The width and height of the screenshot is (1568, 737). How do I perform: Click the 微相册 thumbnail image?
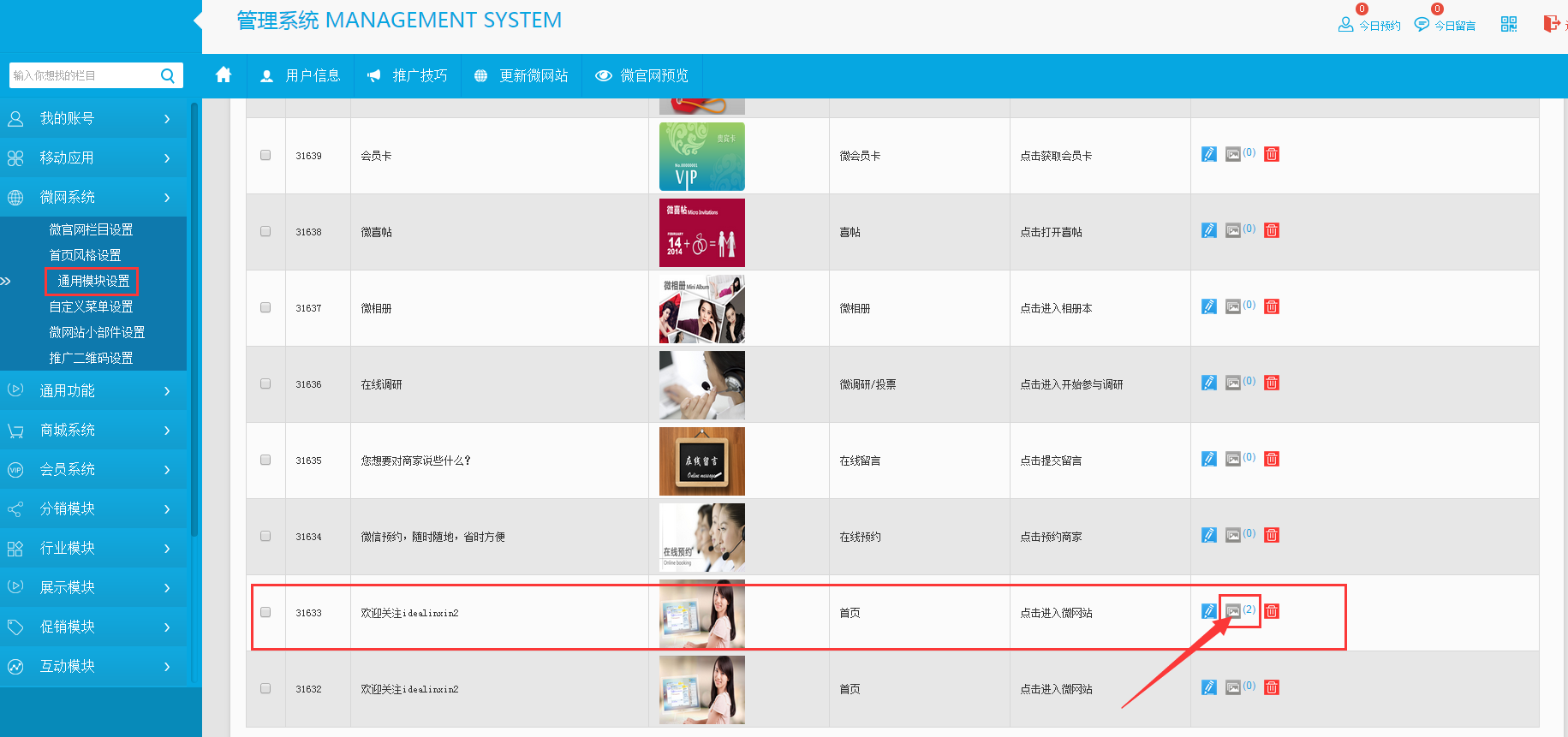(701, 309)
